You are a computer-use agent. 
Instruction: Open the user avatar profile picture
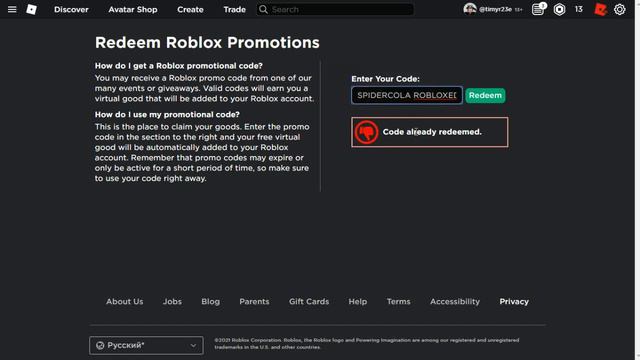pyautogui.click(x=470, y=9)
